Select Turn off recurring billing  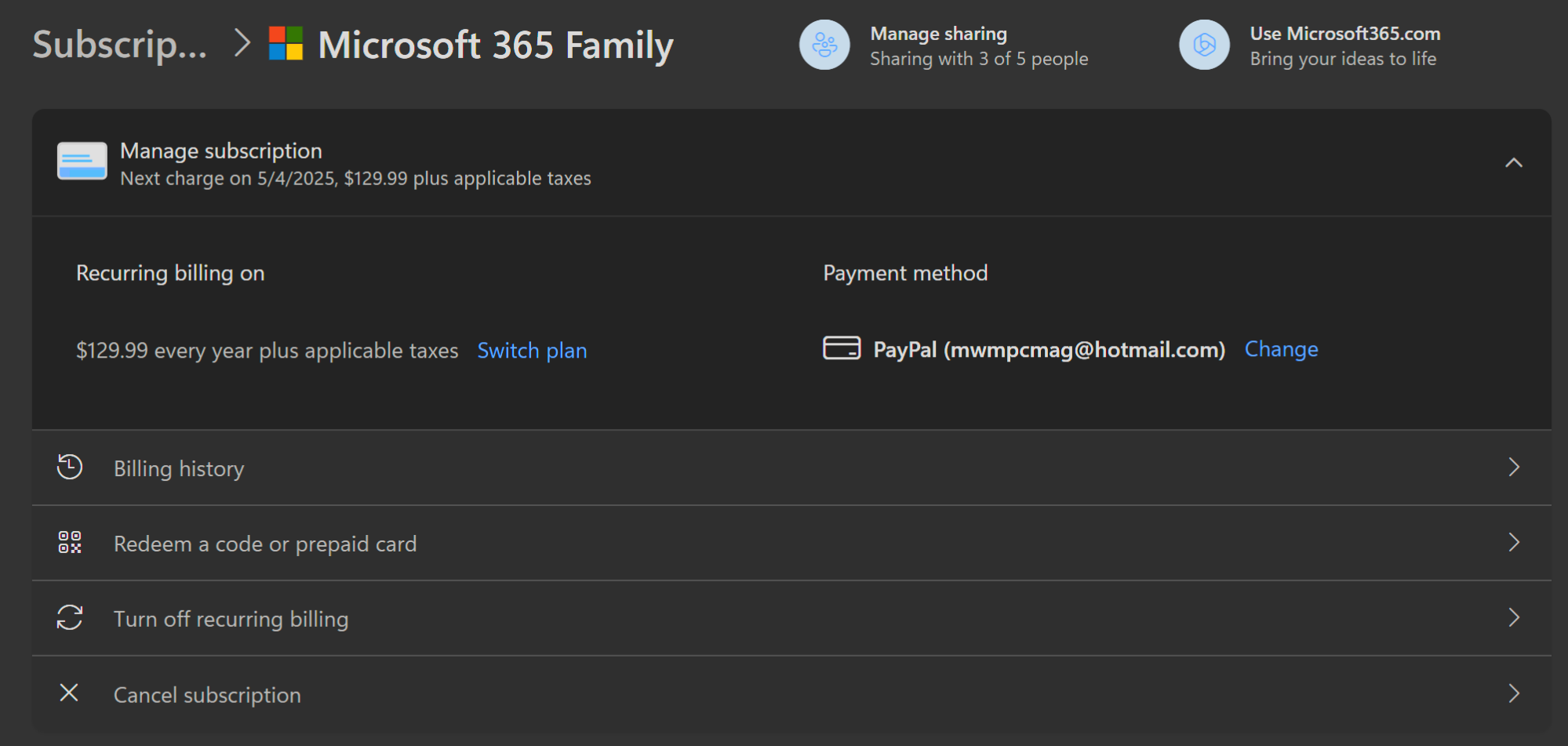231,618
